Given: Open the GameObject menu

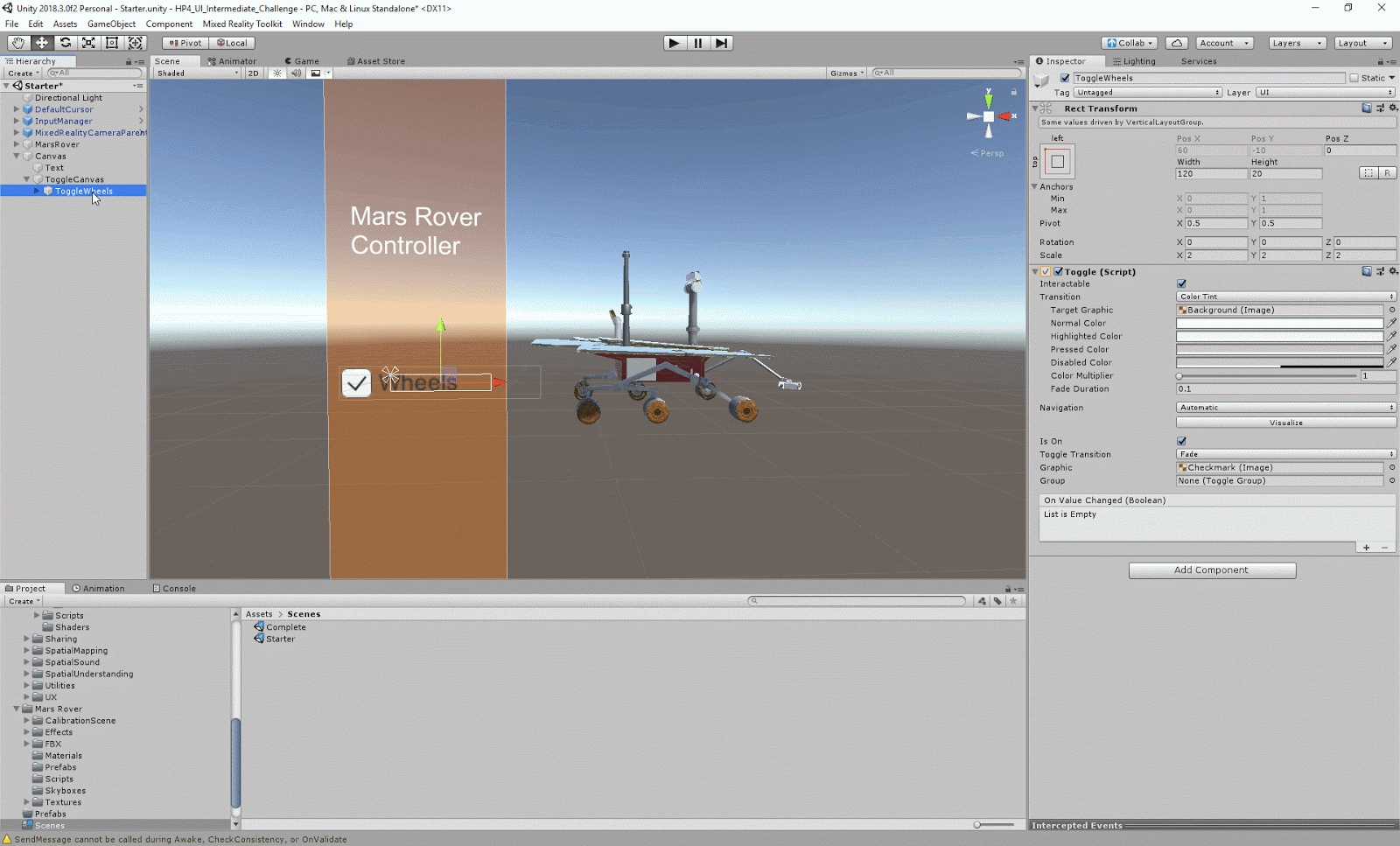Looking at the screenshot, I should (111, 24).
